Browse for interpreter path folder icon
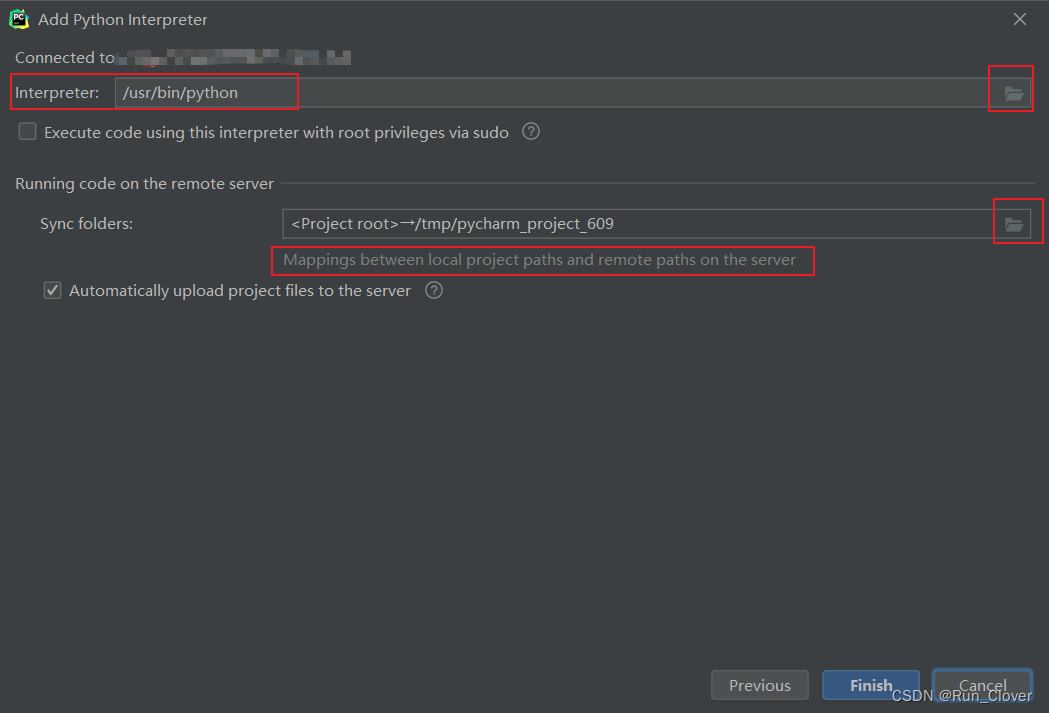The height and width of the screenshot is (713, 1049). tap(1013, 94)
